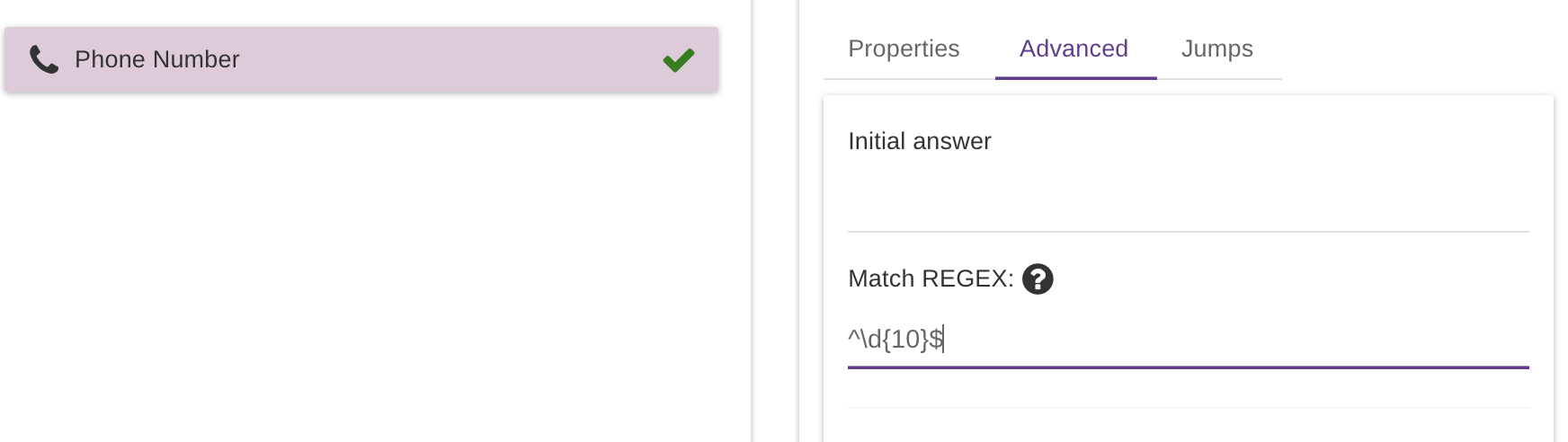Switch to the Properties tab
Image resolution: width=1568 pixels, height=442 pixels.
(x=904, y=49)
